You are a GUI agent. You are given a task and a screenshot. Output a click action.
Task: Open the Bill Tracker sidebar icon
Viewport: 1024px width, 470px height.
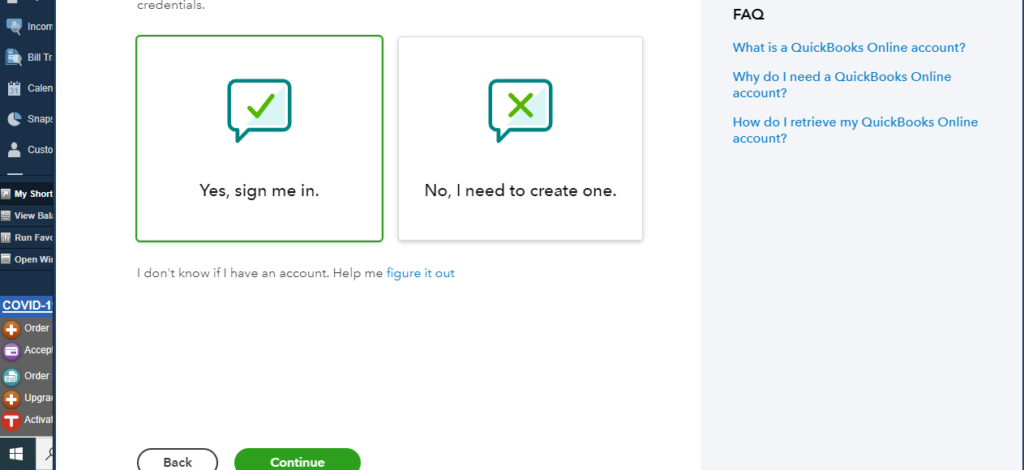(x=14, y=57)
